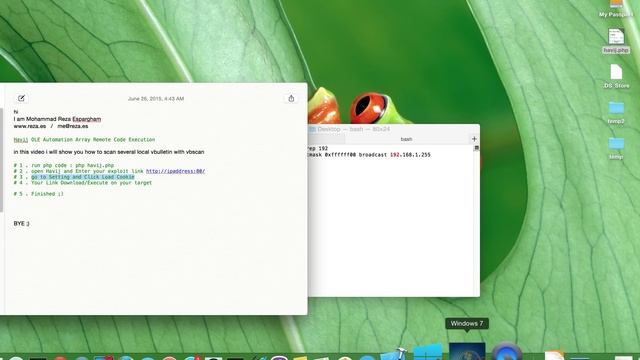Click the Terminal scrollbar toggle icon below plus
The width and height of the screenshot is (640, 360).
[476, 148]
